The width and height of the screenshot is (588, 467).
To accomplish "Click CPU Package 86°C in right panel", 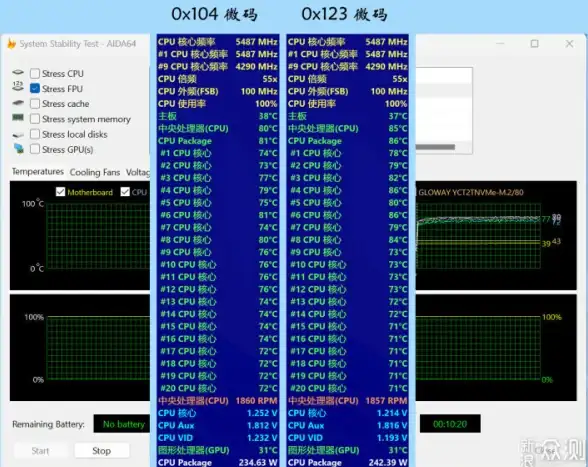I will pos(348,141).
